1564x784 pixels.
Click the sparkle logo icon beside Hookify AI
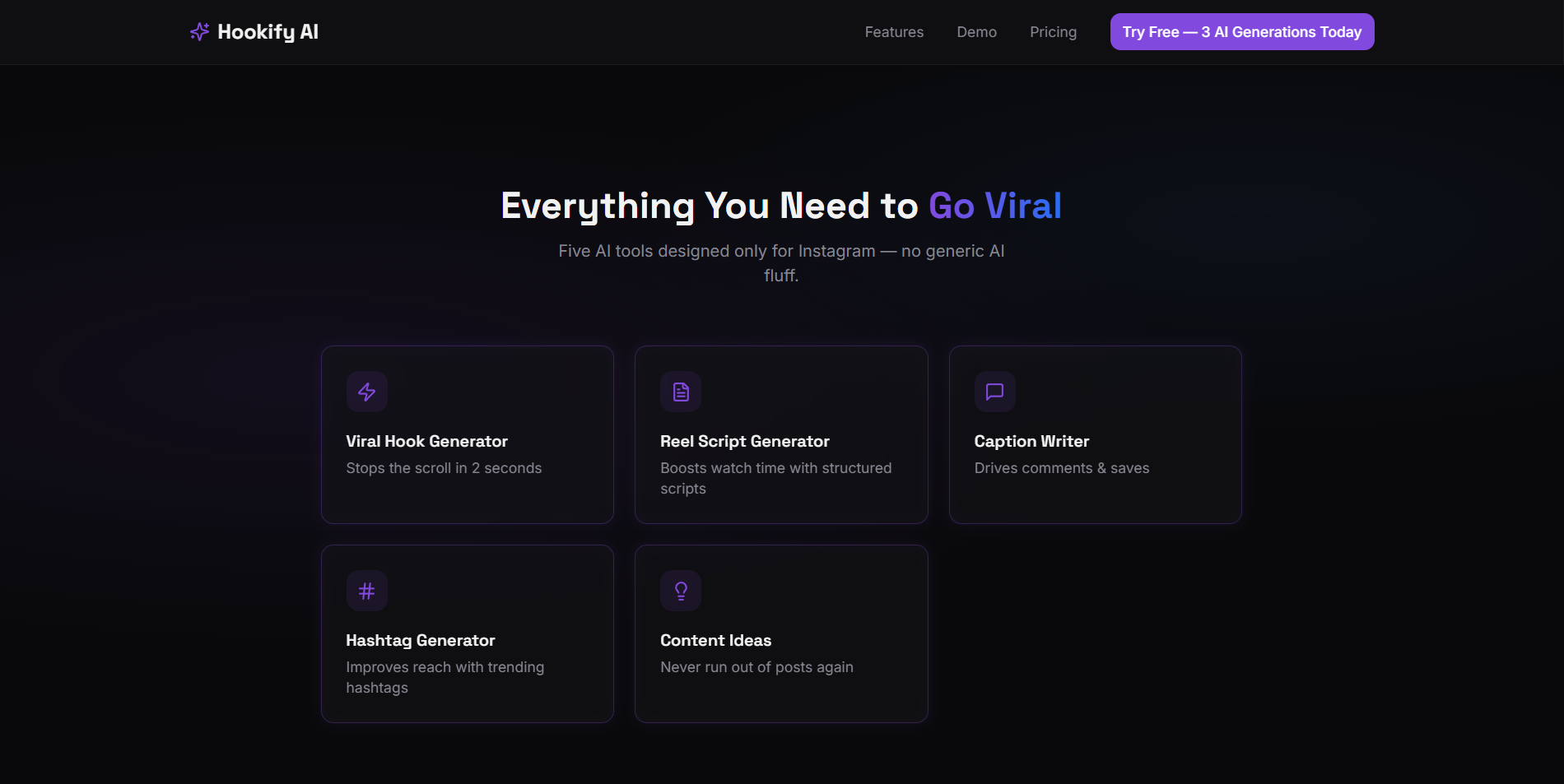click(x=199, y=31)
